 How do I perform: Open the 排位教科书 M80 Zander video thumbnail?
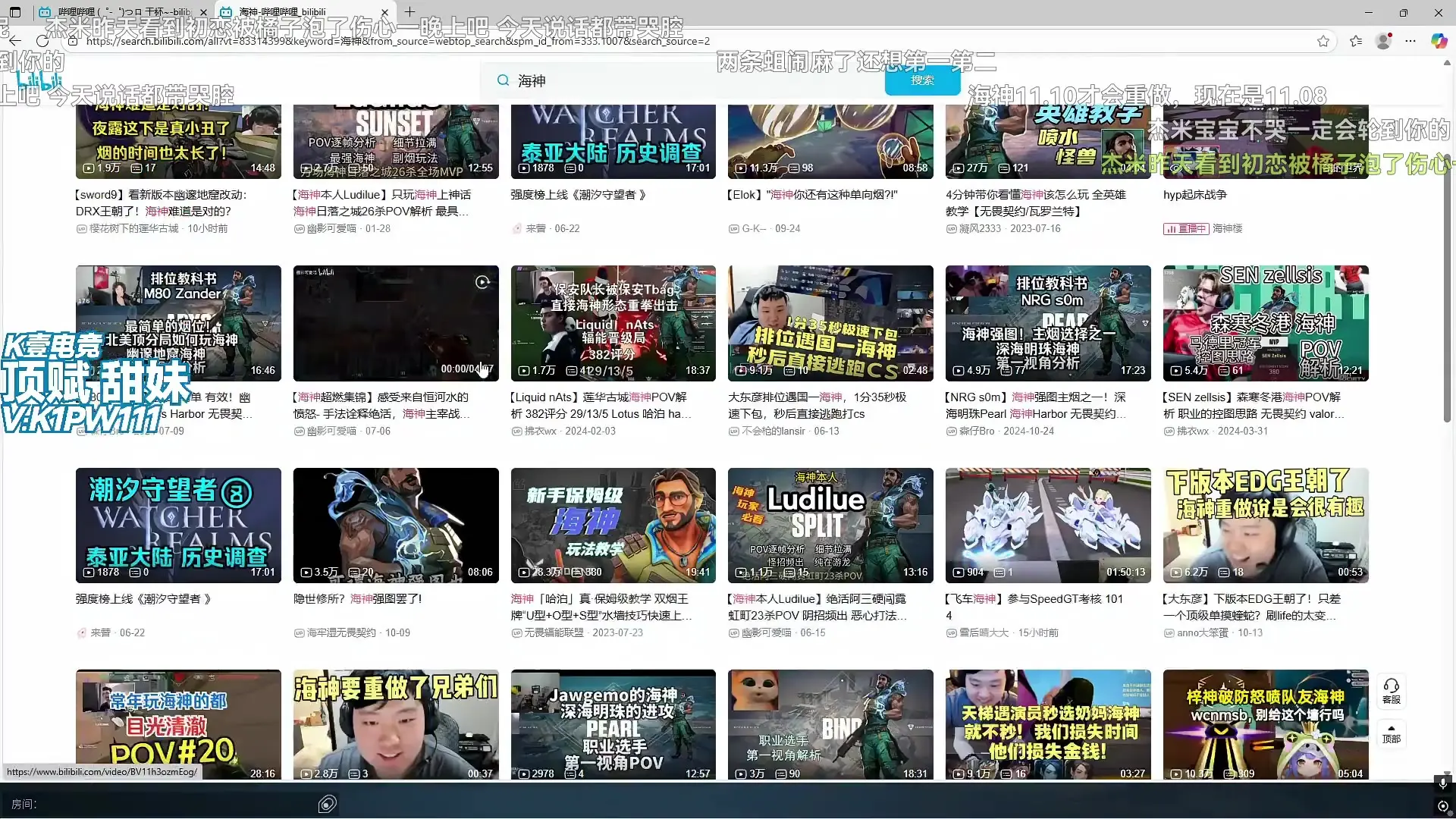pos(178,323)
